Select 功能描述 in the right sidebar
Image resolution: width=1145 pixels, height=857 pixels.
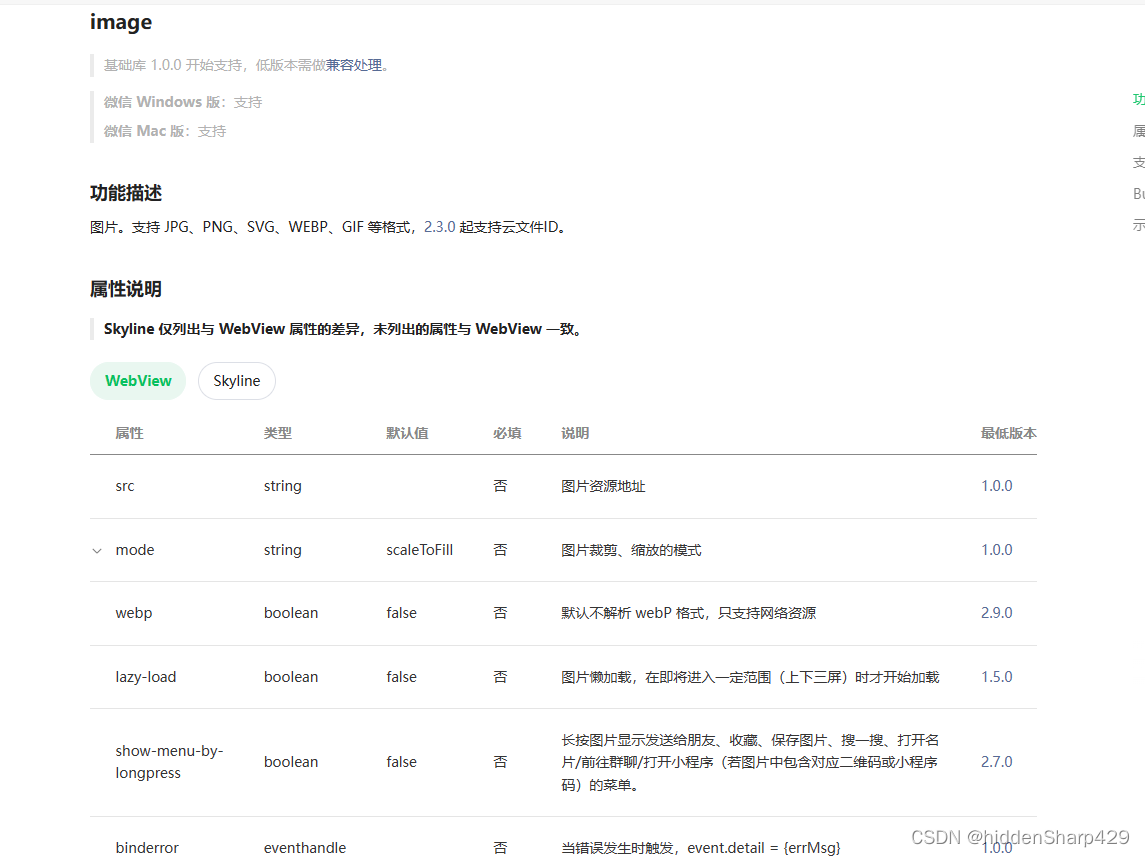pos(1138,99)
